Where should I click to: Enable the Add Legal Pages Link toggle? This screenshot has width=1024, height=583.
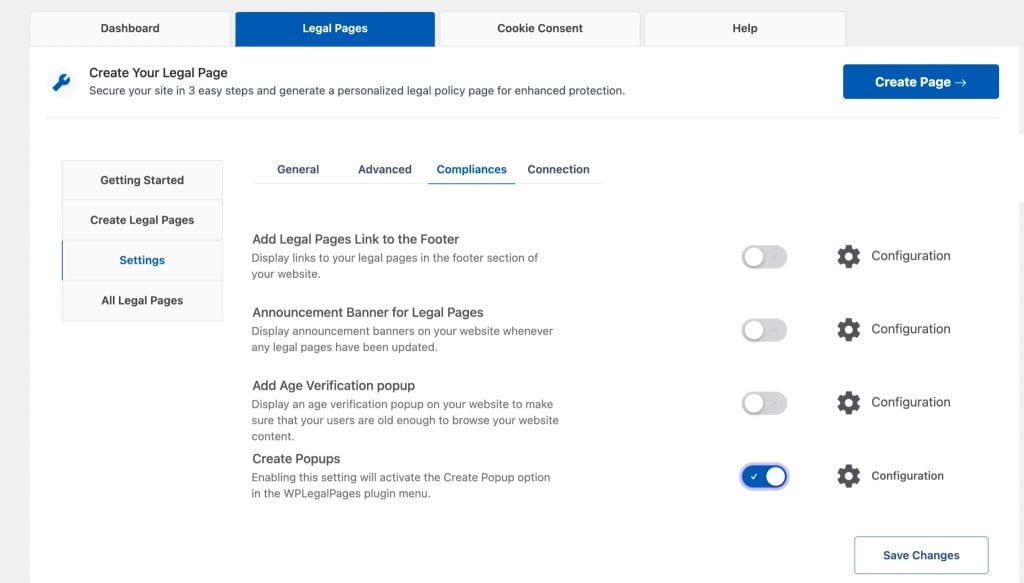coord(763,256)
